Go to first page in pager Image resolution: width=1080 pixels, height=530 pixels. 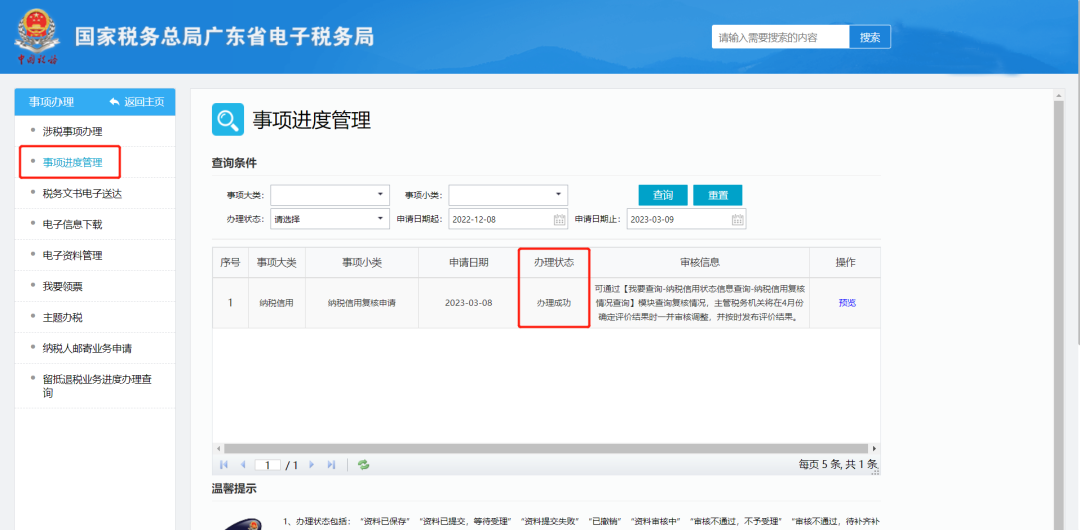[x=223, y=465]
